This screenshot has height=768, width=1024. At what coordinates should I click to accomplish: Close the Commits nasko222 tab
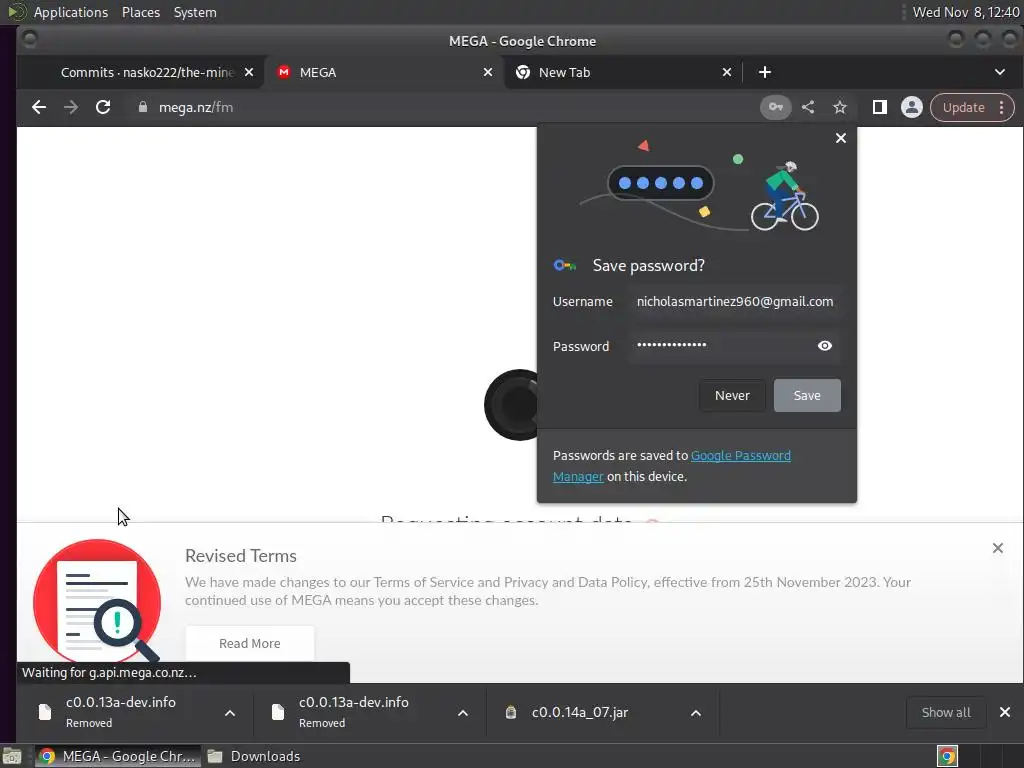(x=249, y=72)
